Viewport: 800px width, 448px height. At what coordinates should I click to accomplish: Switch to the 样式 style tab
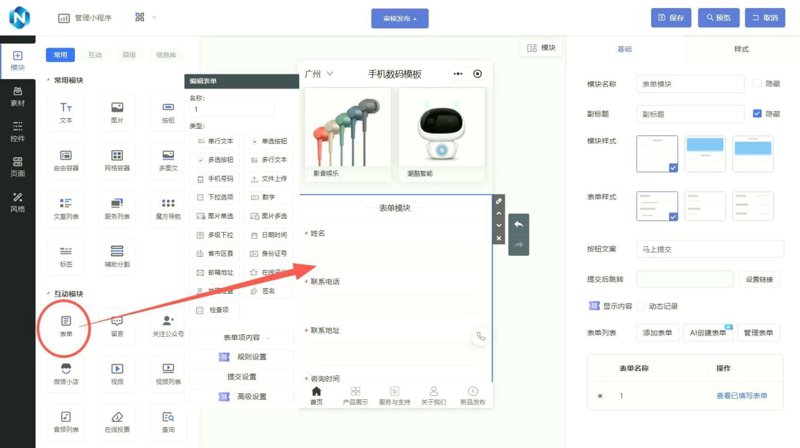coord(741,49)
